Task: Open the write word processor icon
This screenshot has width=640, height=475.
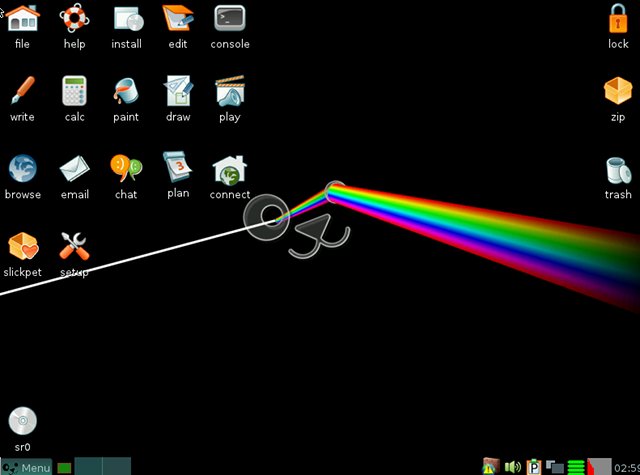Action: (x=22, y=91)
